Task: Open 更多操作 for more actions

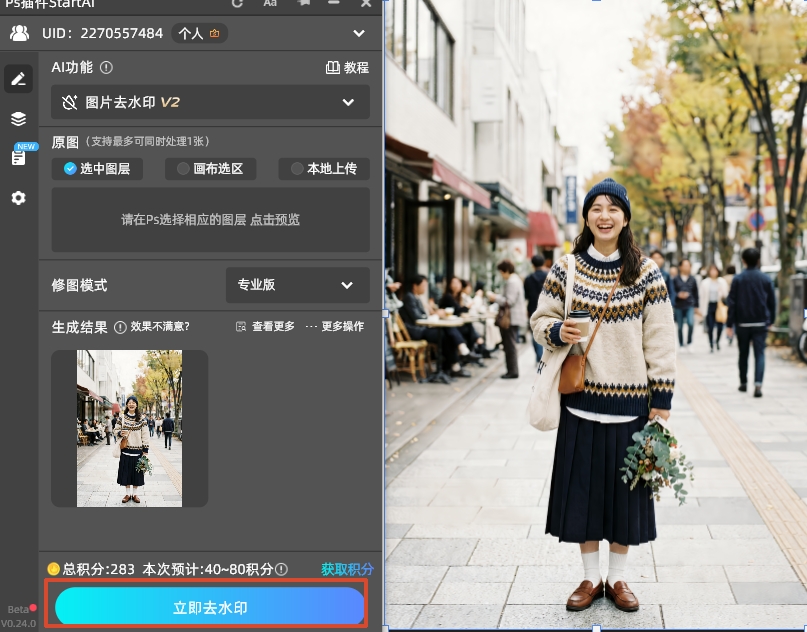Action: (341, 326)
